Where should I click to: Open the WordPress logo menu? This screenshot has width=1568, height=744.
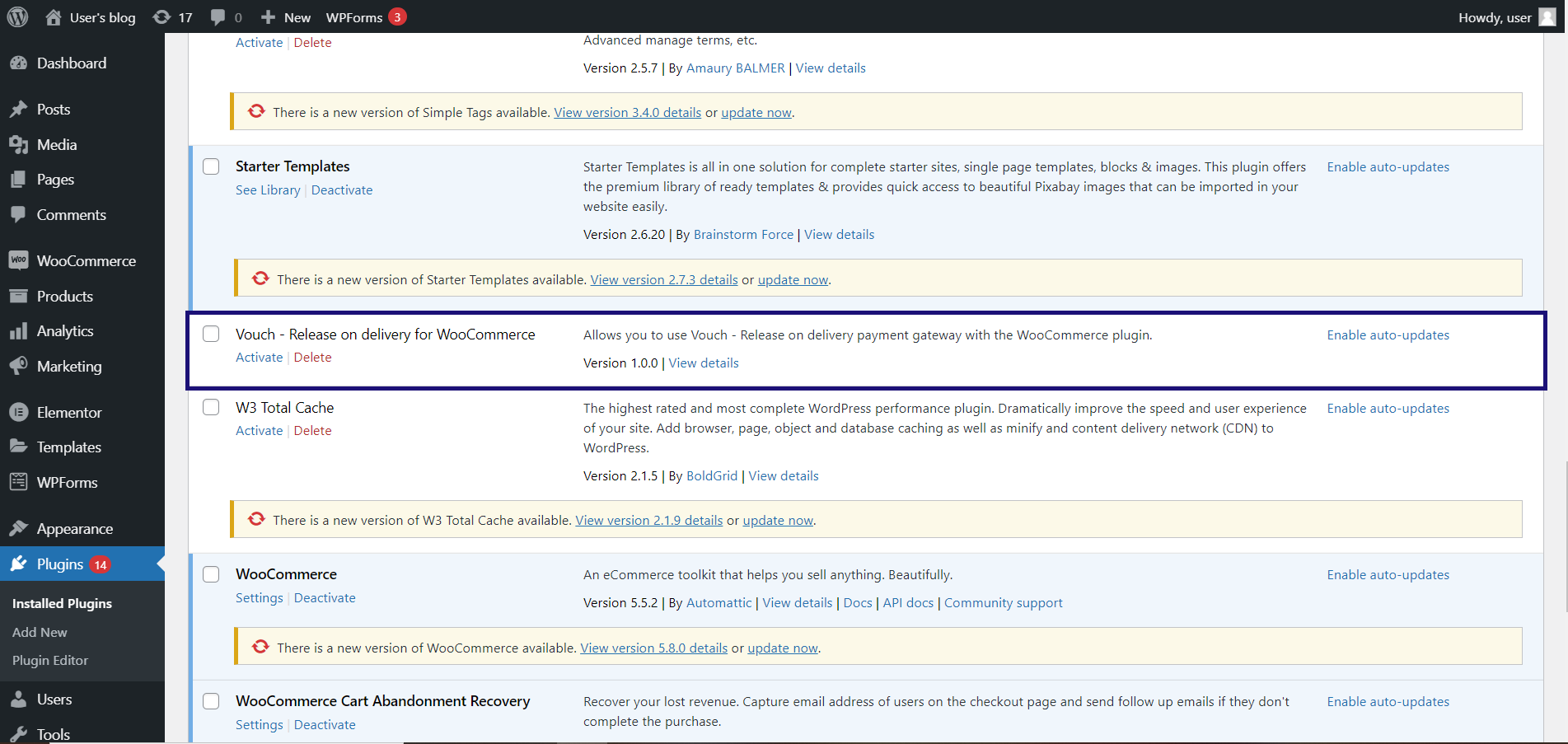(17, 16)
